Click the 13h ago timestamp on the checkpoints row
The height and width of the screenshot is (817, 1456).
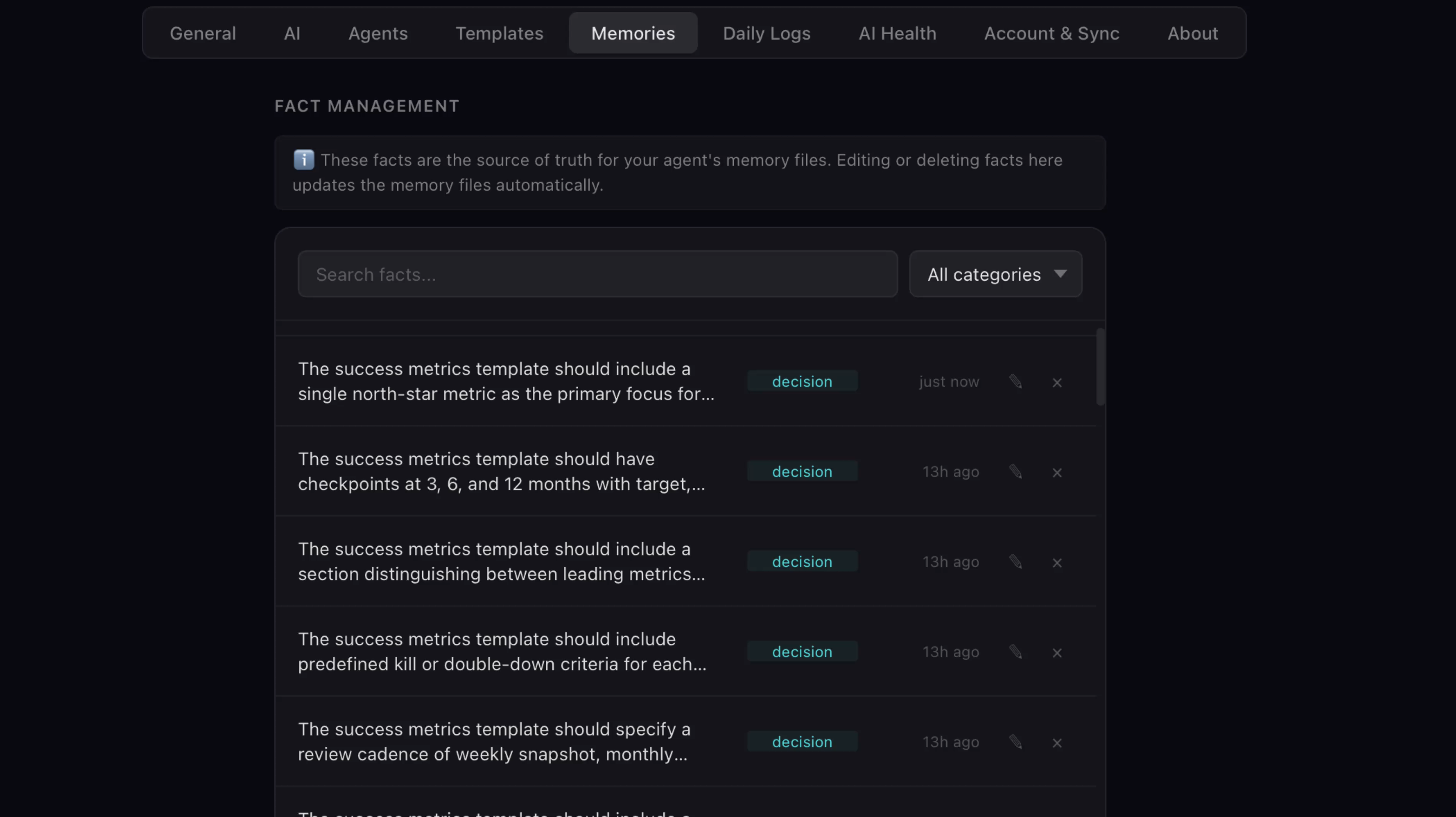pyautogui.click(x=951, y=472)
